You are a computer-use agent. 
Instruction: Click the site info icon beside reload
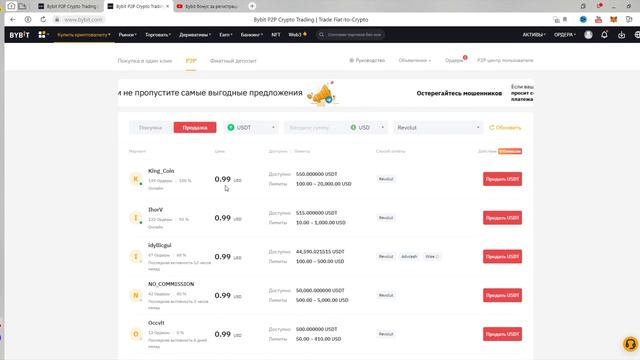pos(28,19)
